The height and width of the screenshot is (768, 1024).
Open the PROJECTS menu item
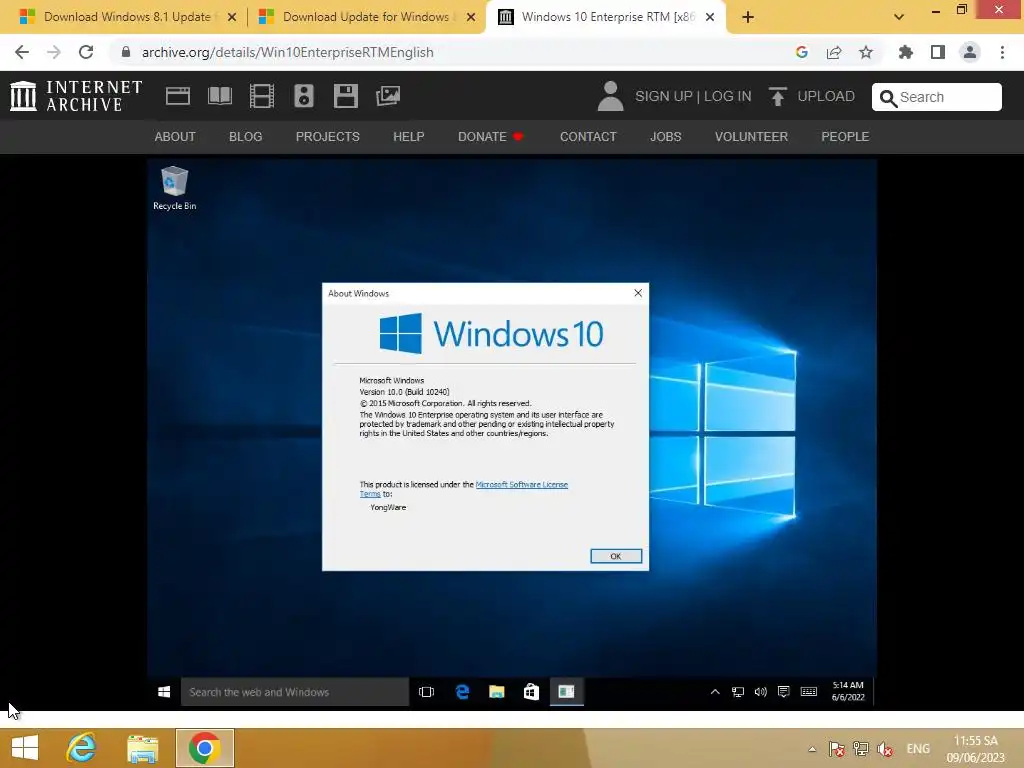(x=328, y=136)
